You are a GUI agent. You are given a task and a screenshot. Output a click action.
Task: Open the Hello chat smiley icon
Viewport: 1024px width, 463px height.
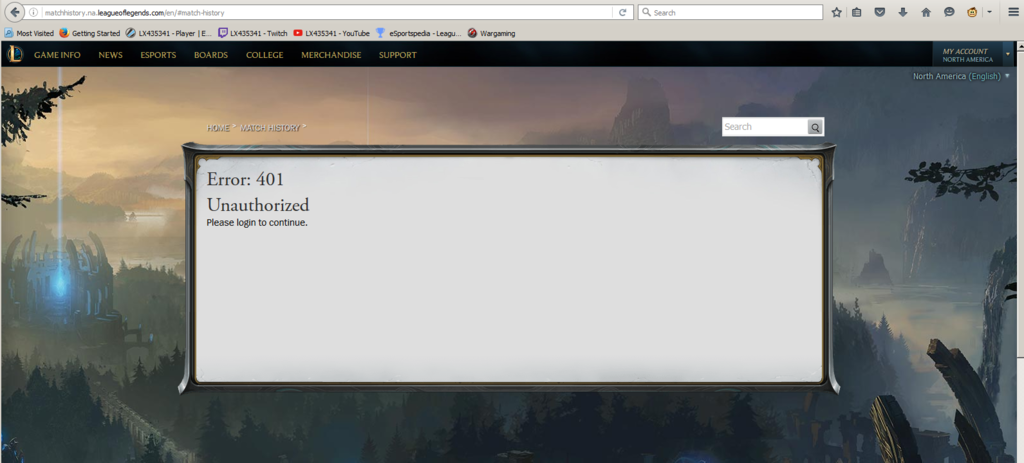pyautogui.click(x=949, y=12)
